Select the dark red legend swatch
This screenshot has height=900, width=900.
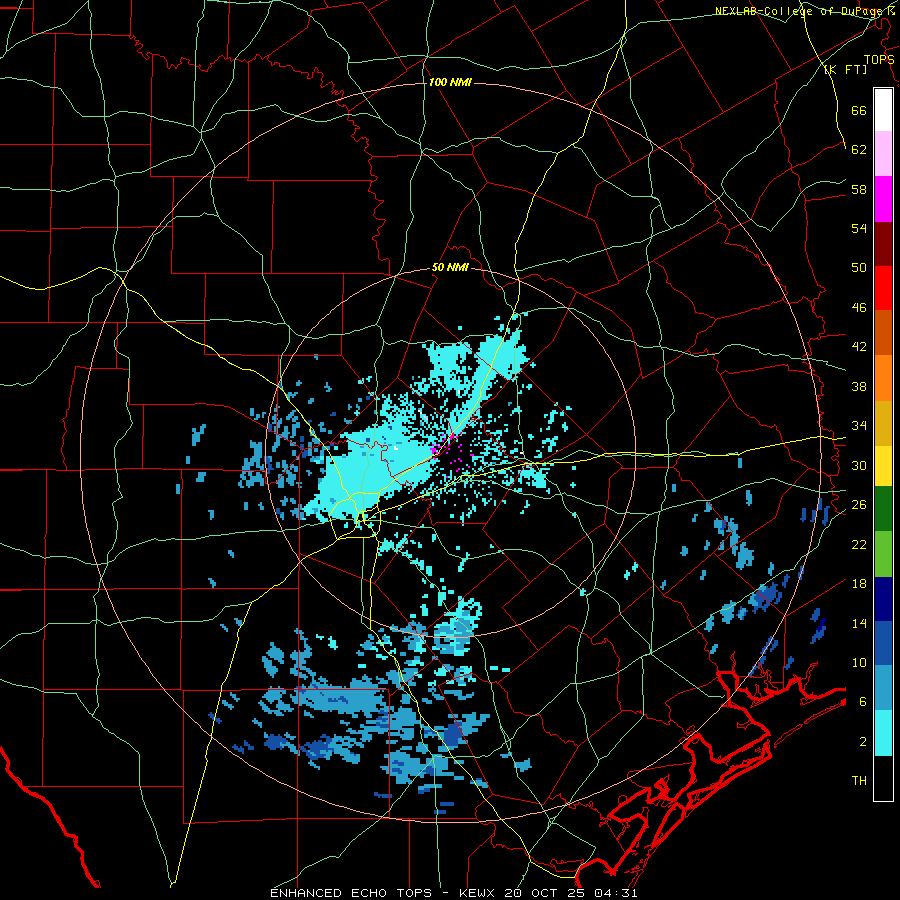pyautogui.click(x=883, y=243)
